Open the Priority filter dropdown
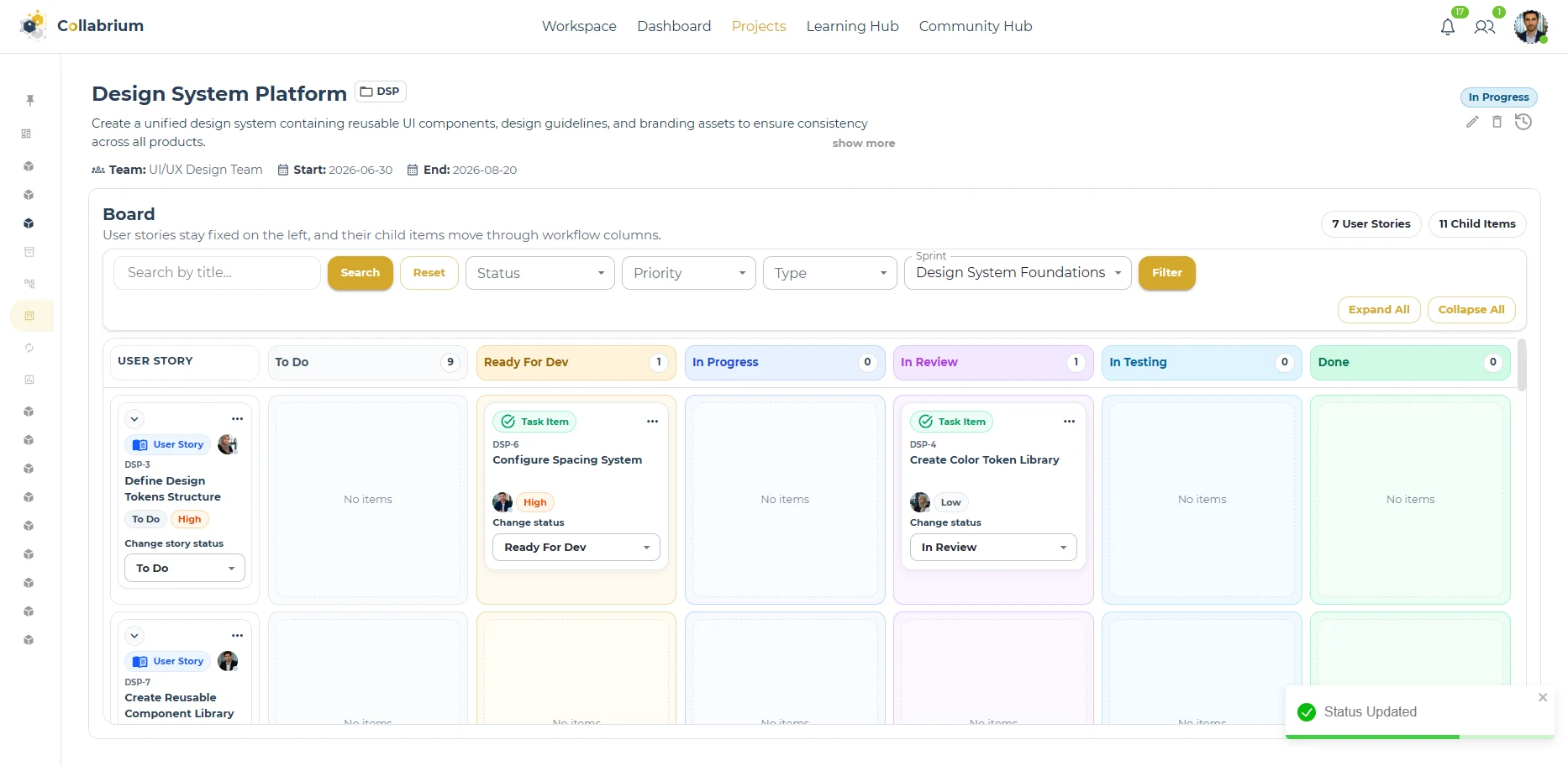 tap(689, 273)
